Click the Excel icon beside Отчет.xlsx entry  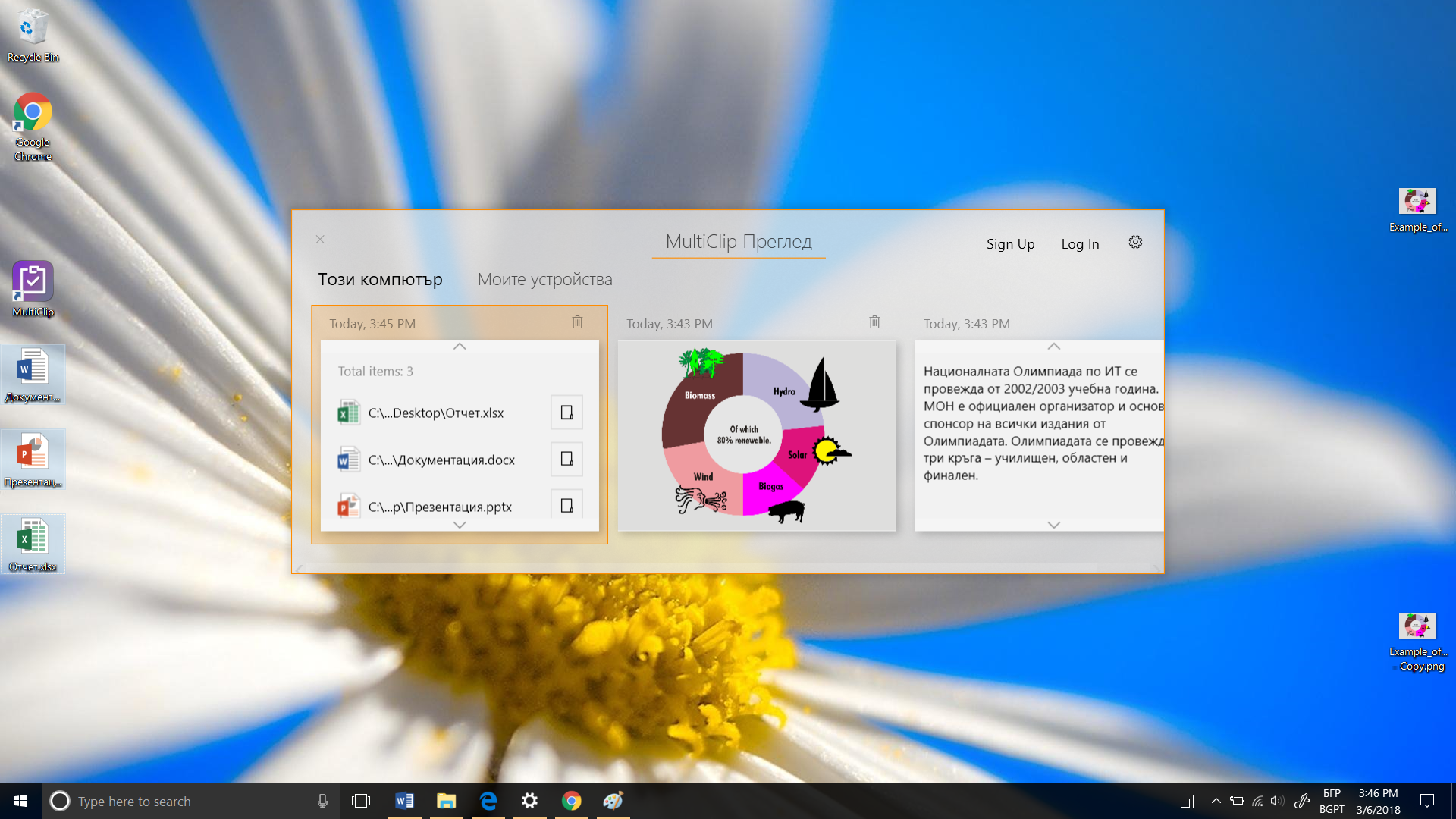point(348,413)
